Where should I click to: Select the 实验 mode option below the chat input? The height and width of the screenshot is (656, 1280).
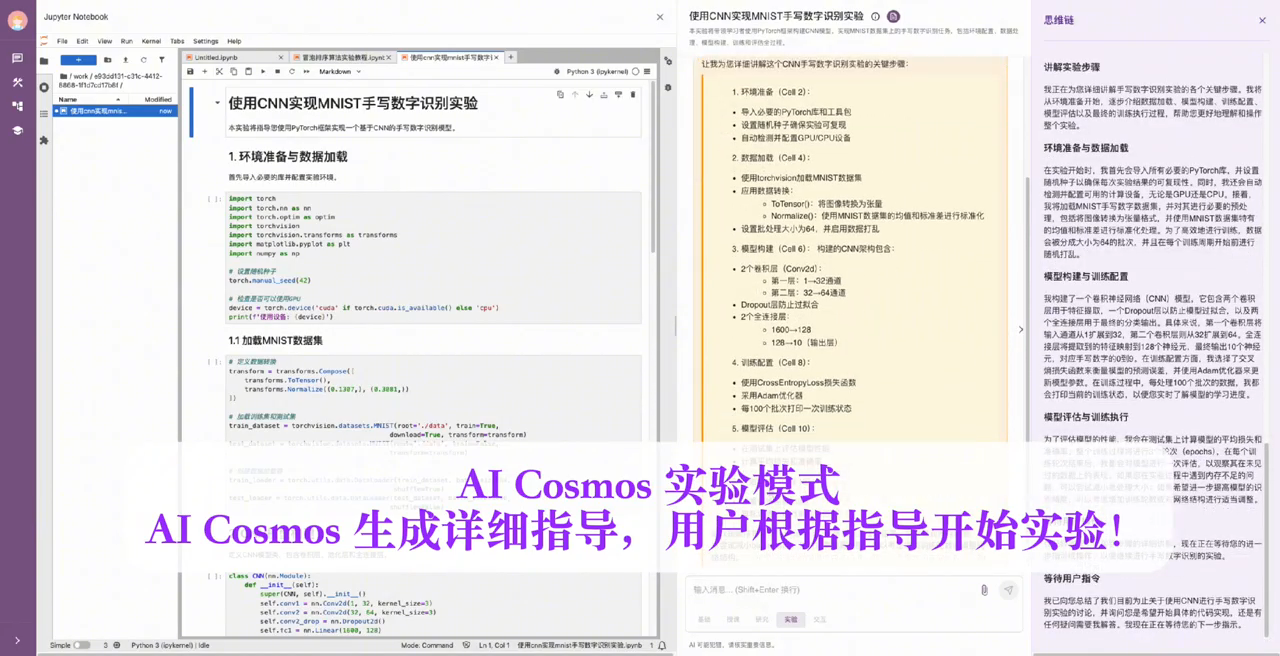click(791, 620)
